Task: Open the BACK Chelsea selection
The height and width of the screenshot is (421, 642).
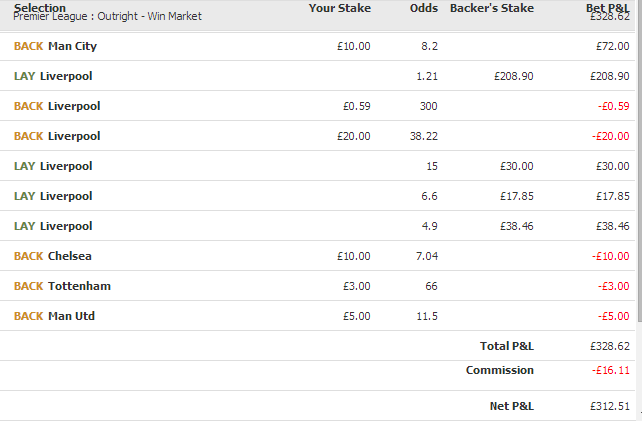Action: click(x=317, y=256)
